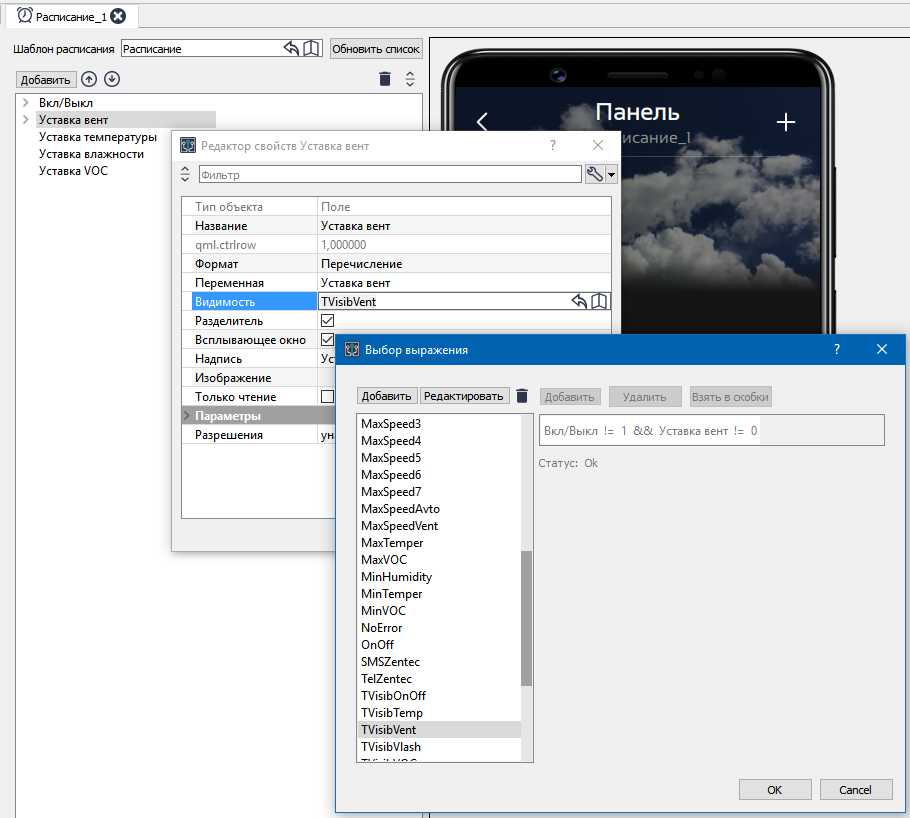Image resolution: width=910 pixels, height=818 pixels.
Task: Uncheck the Разделитель checkbox
Action: [329, 320]
